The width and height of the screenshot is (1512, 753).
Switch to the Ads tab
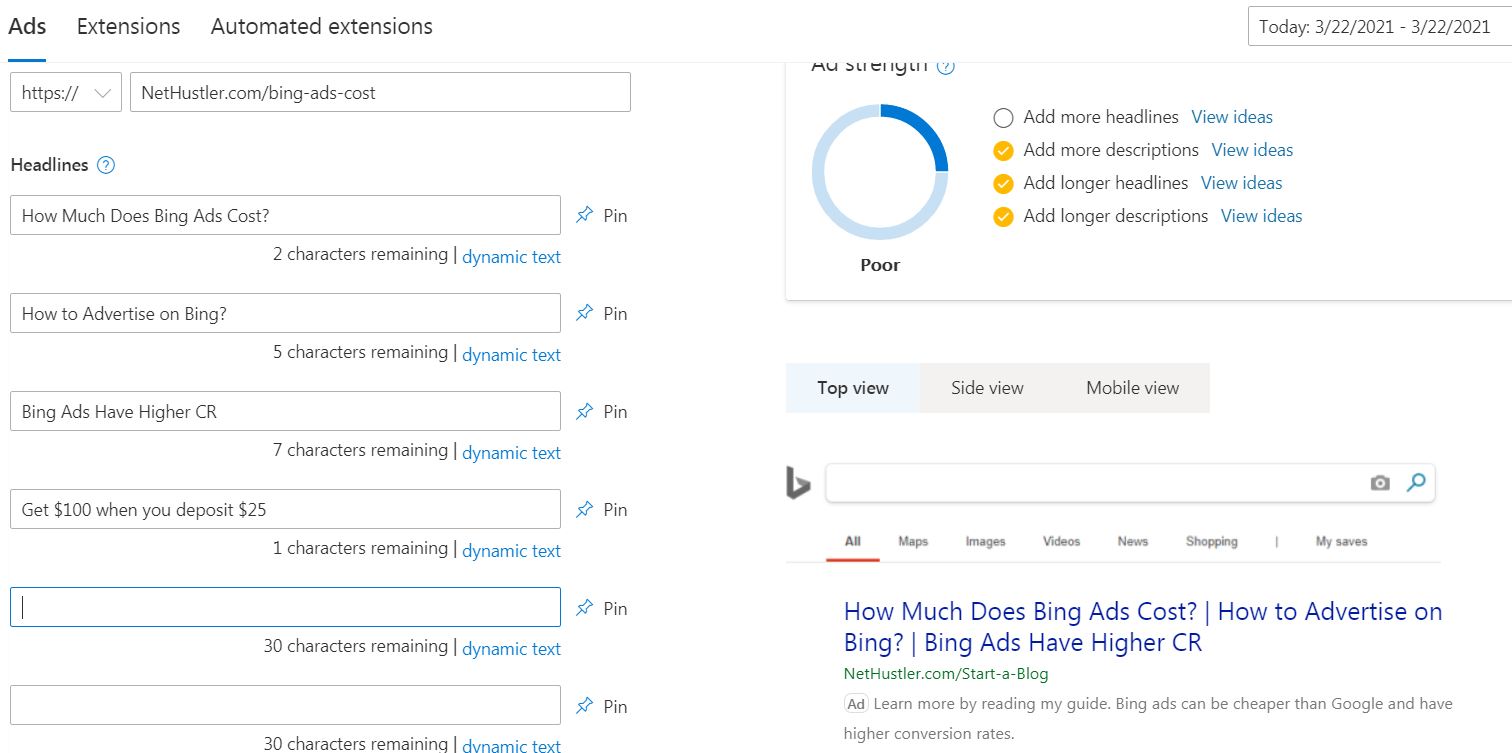click(x=27, y=26)
